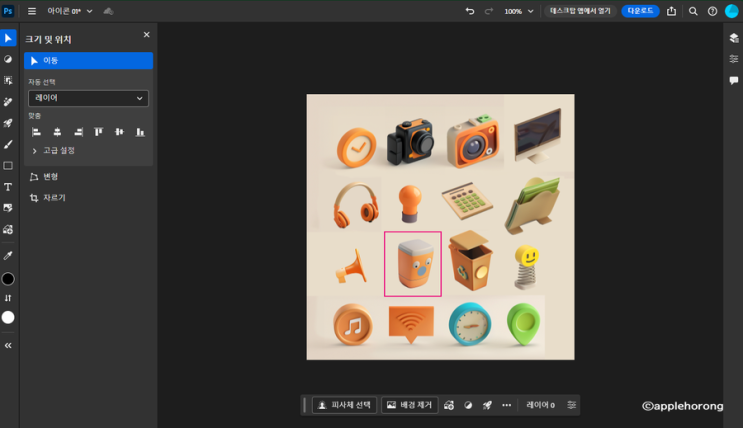Open the adjustments sliders panel on right rail
743x428 pixels.
[734, 59]
